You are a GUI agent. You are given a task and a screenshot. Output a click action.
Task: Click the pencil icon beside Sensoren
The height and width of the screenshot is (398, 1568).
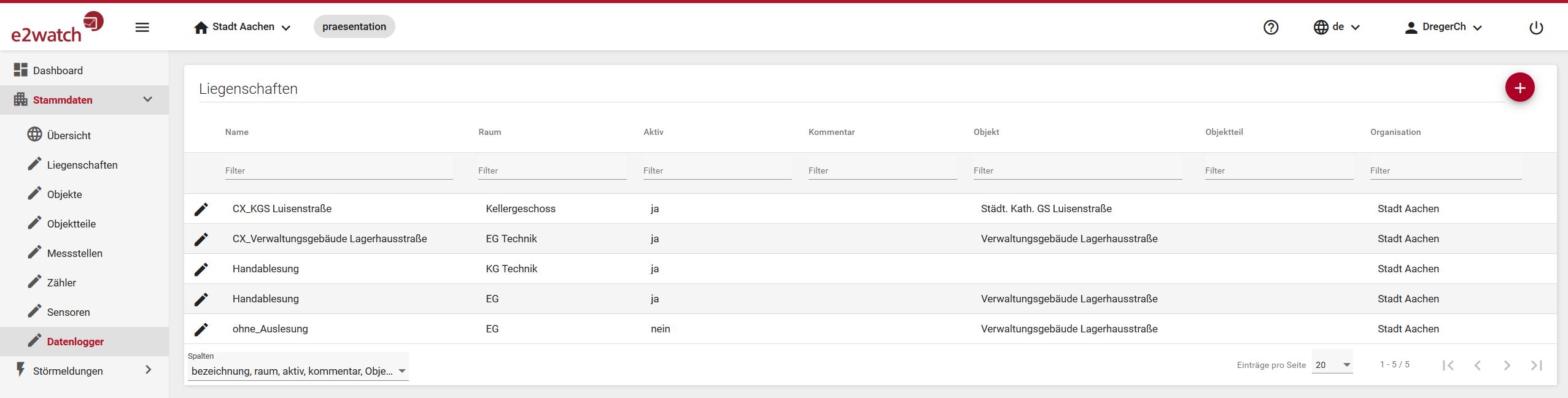click(x=35, y=311)
